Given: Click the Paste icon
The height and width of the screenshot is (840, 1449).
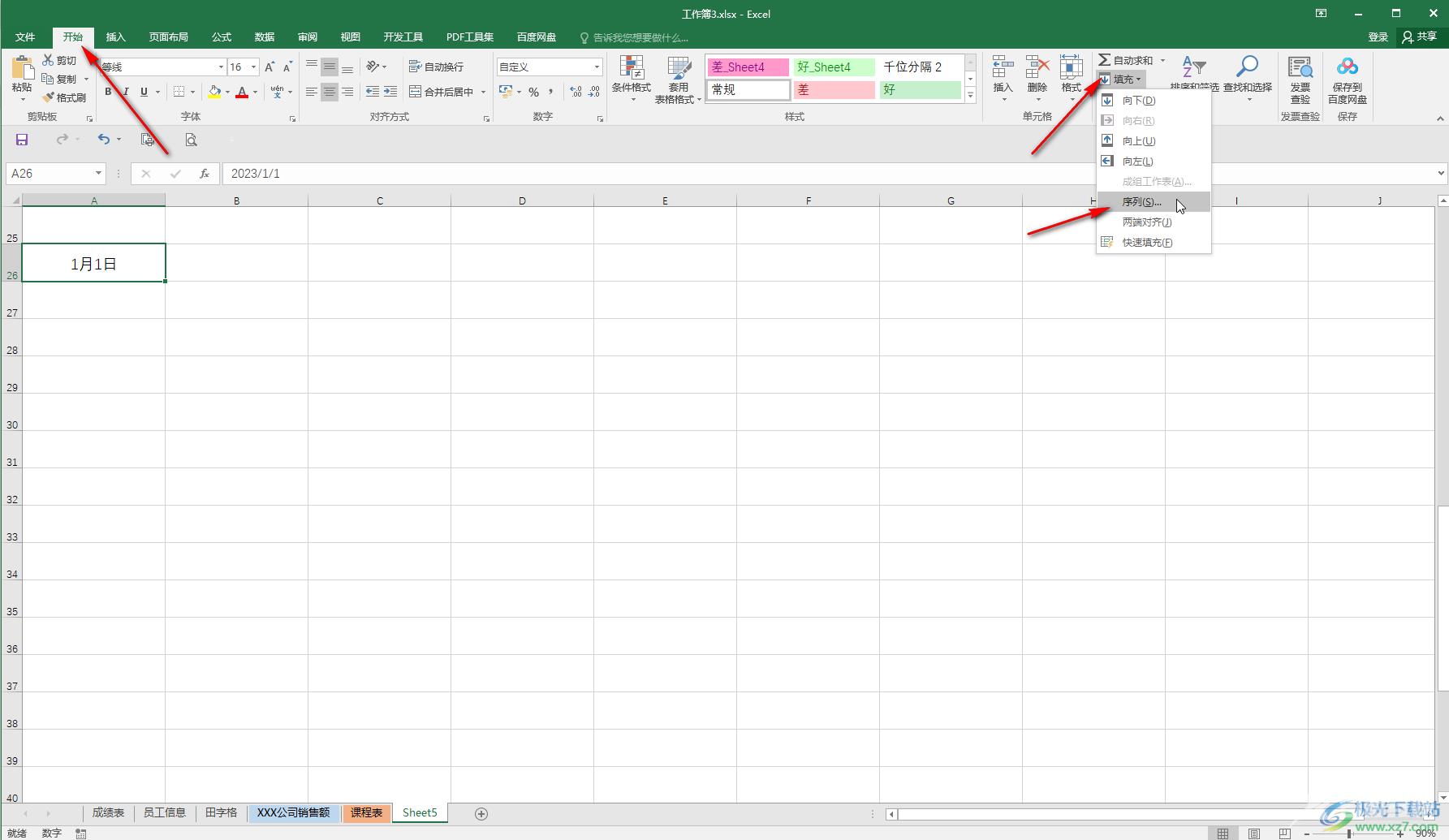Looking at the screenshot, I should point(22,68).
